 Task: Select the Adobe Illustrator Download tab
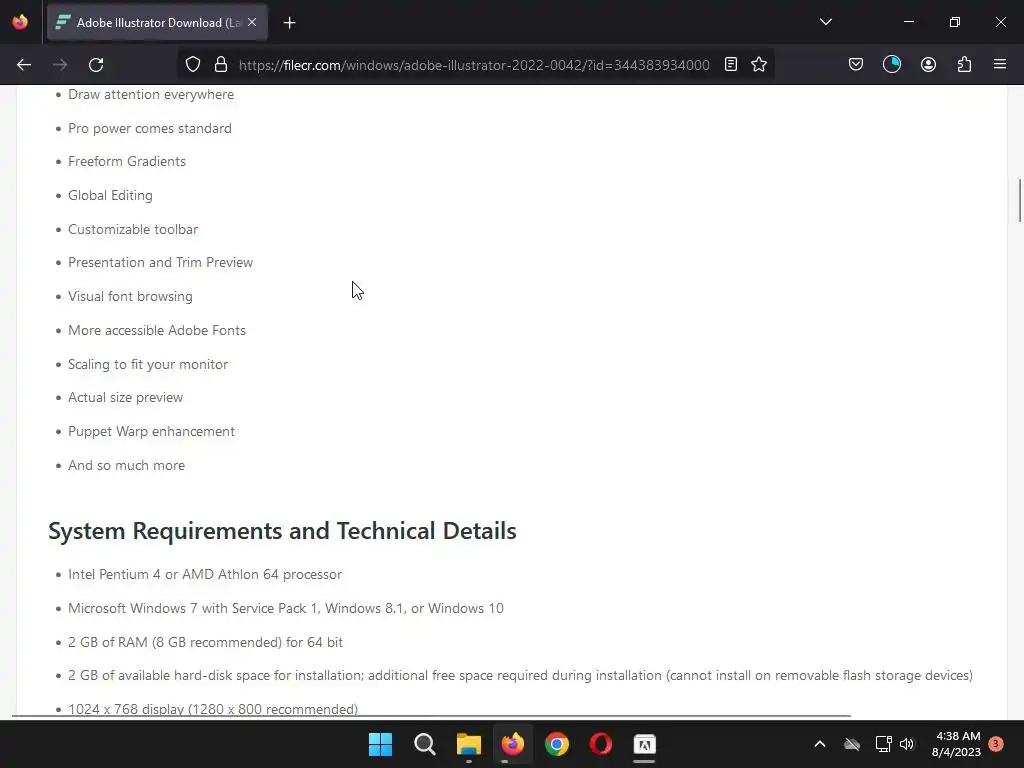click(157, 23)
